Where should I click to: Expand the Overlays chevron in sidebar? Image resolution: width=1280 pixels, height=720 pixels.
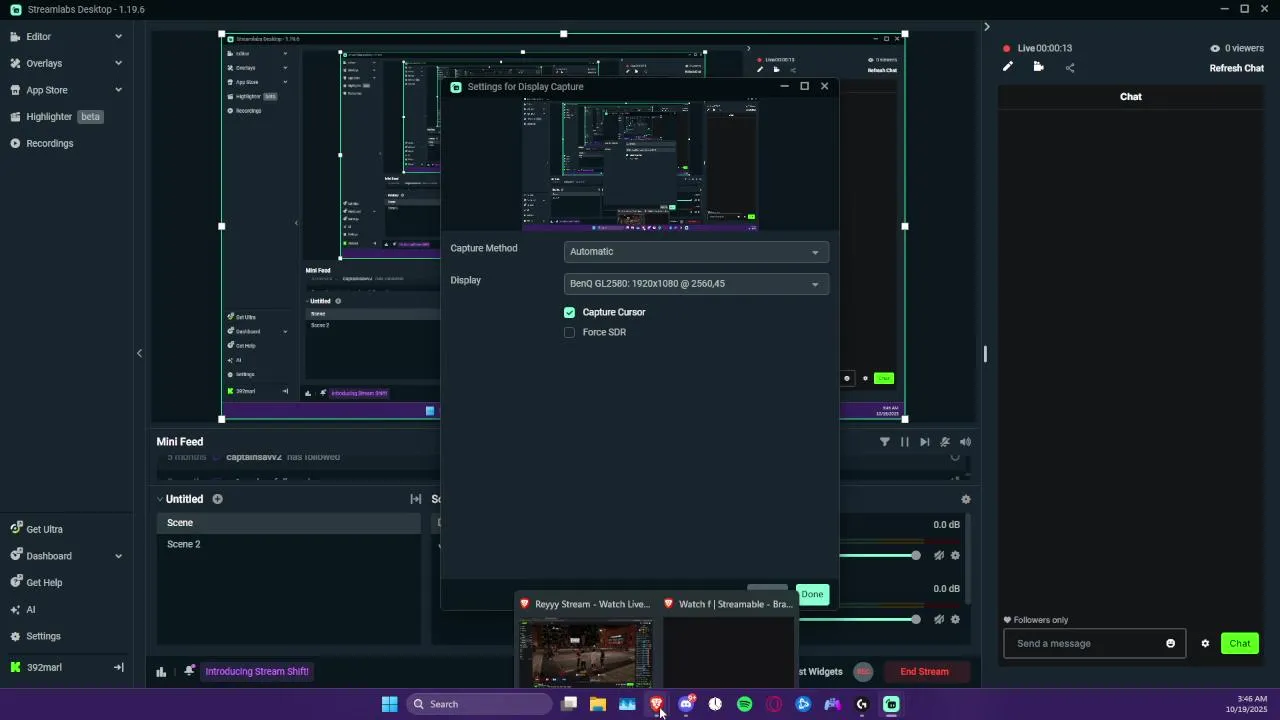point(118,63)
